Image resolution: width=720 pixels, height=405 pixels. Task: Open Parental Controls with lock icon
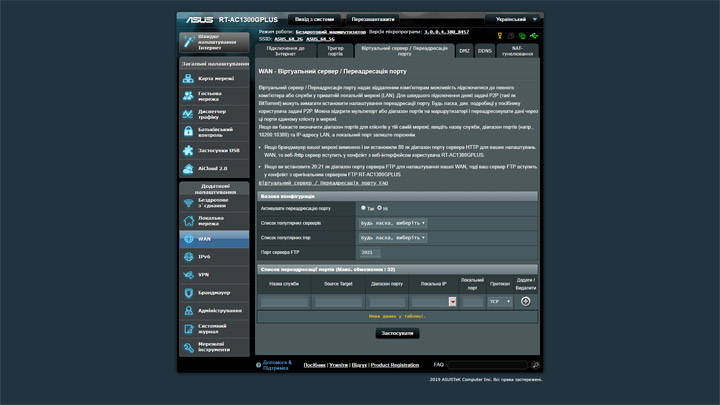click(x=214, y=132)
